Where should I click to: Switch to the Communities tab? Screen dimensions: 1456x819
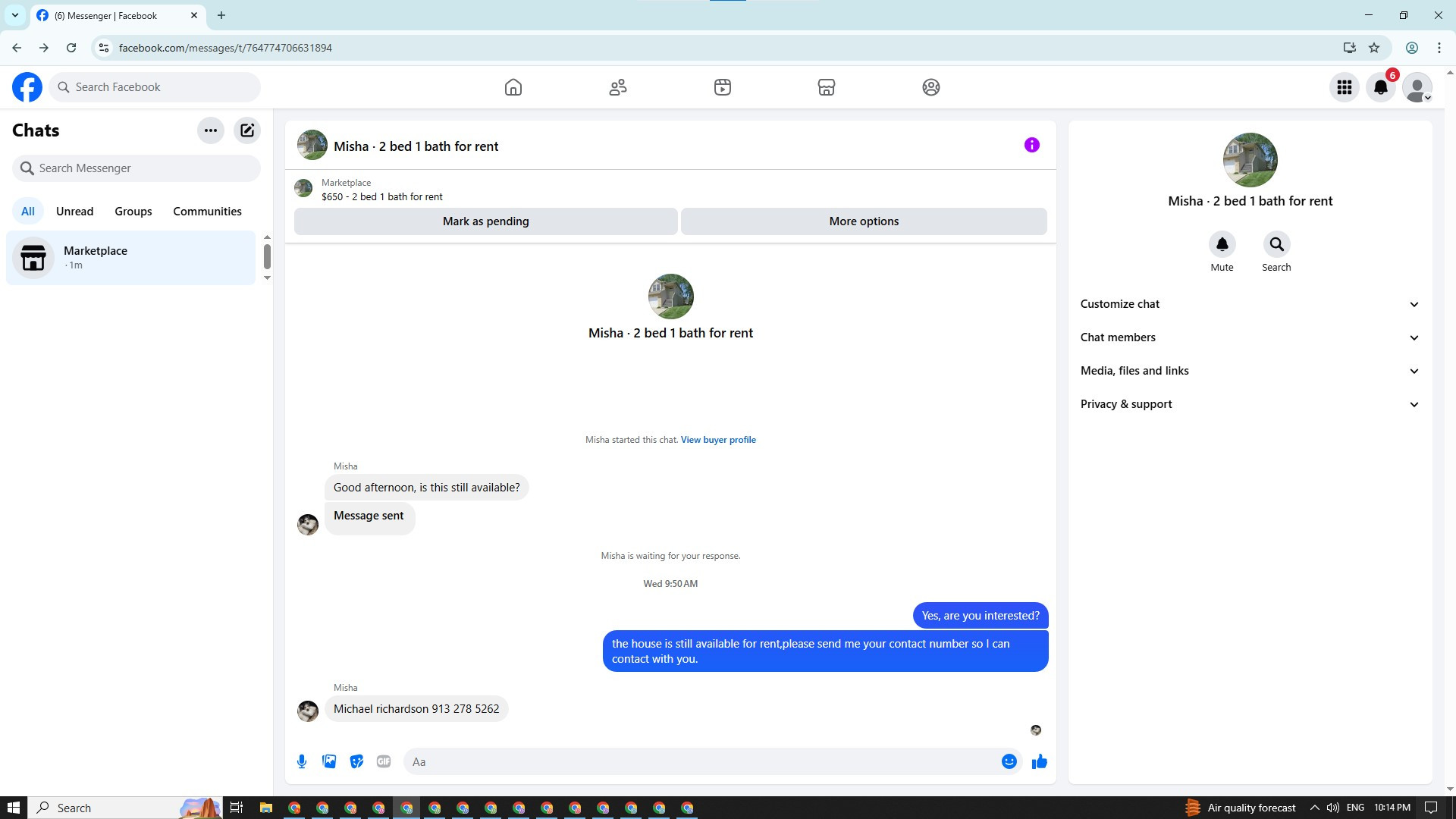[207, 212]
